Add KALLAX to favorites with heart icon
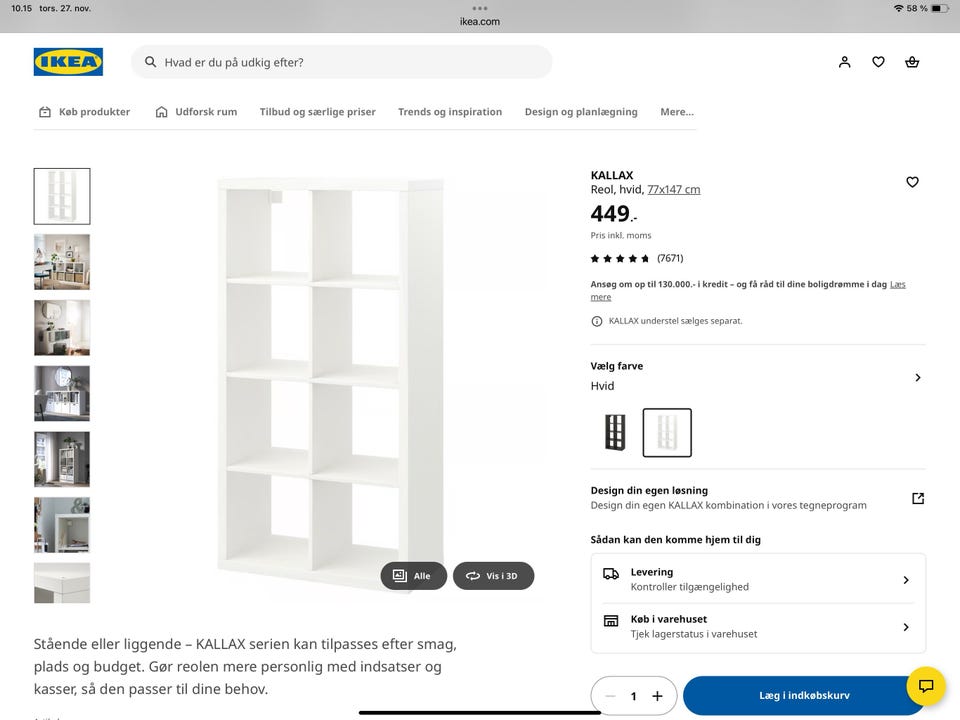Viewport: 960px width, 720px height. pos(912,182)
